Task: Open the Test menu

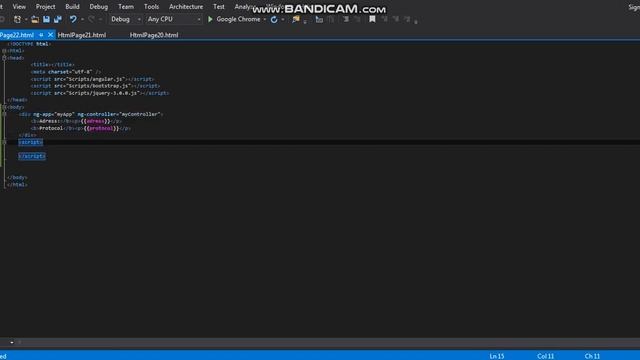Action: pos(219,7)
